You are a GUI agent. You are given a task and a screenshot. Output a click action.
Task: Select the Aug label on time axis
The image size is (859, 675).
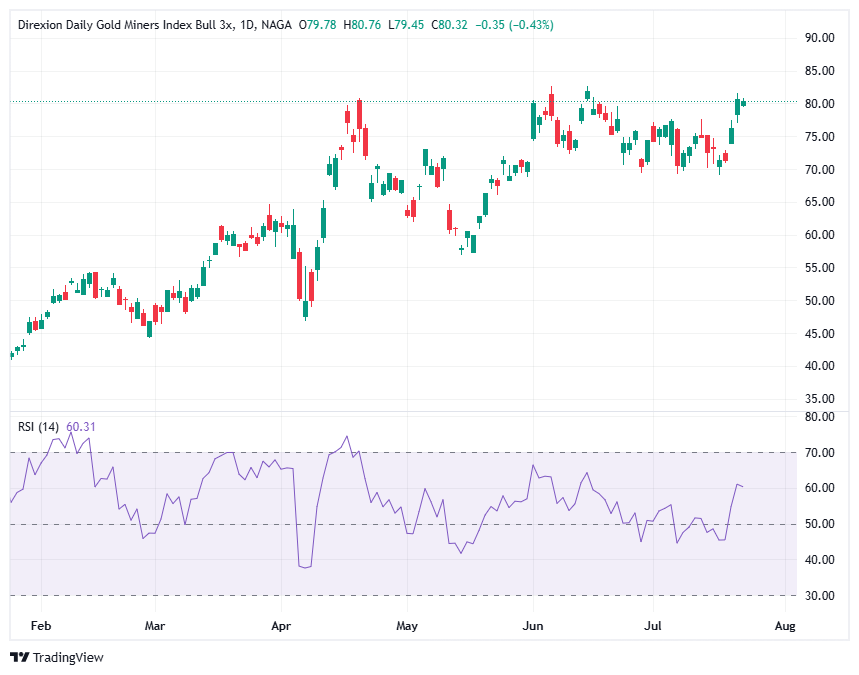[x=785, y=625]
